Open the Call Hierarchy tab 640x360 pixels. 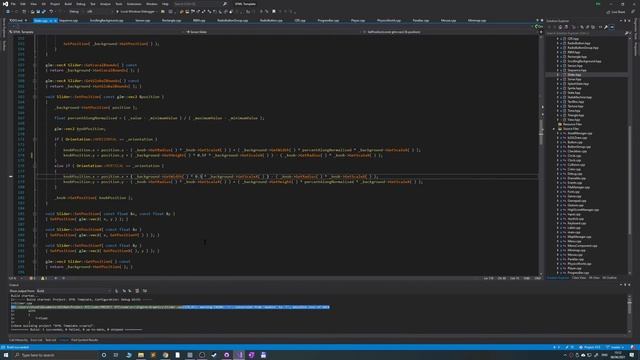point(18,340)
